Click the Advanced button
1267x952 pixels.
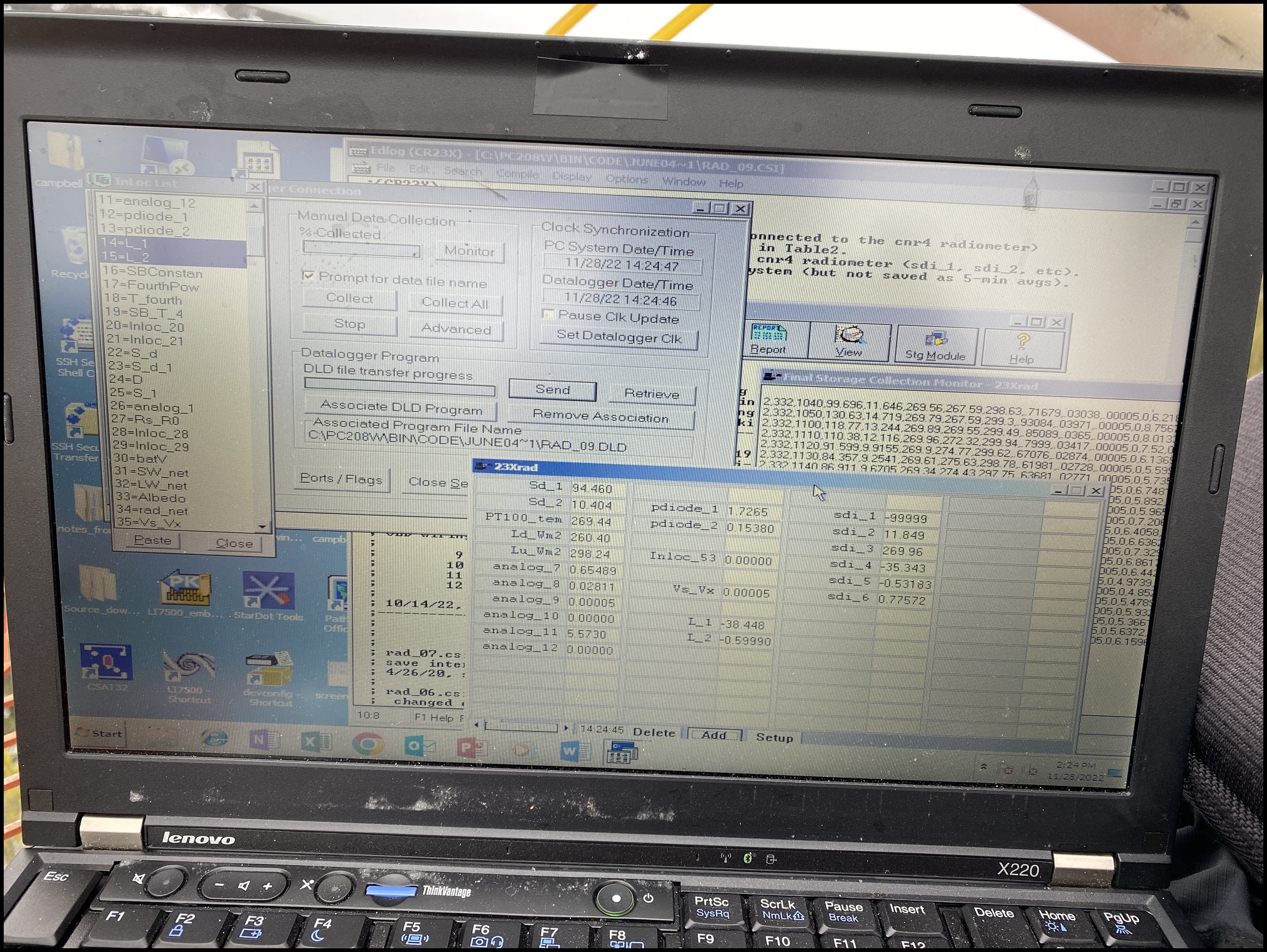(455, 329)
